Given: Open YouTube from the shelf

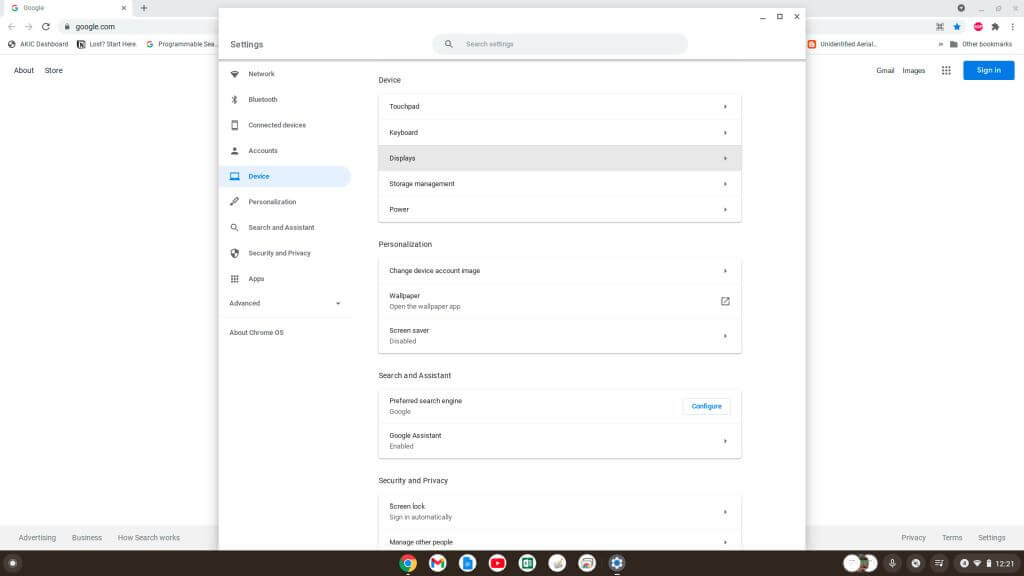Looking at the screenshot, I should pyautogui.click(x=498, y=563).
